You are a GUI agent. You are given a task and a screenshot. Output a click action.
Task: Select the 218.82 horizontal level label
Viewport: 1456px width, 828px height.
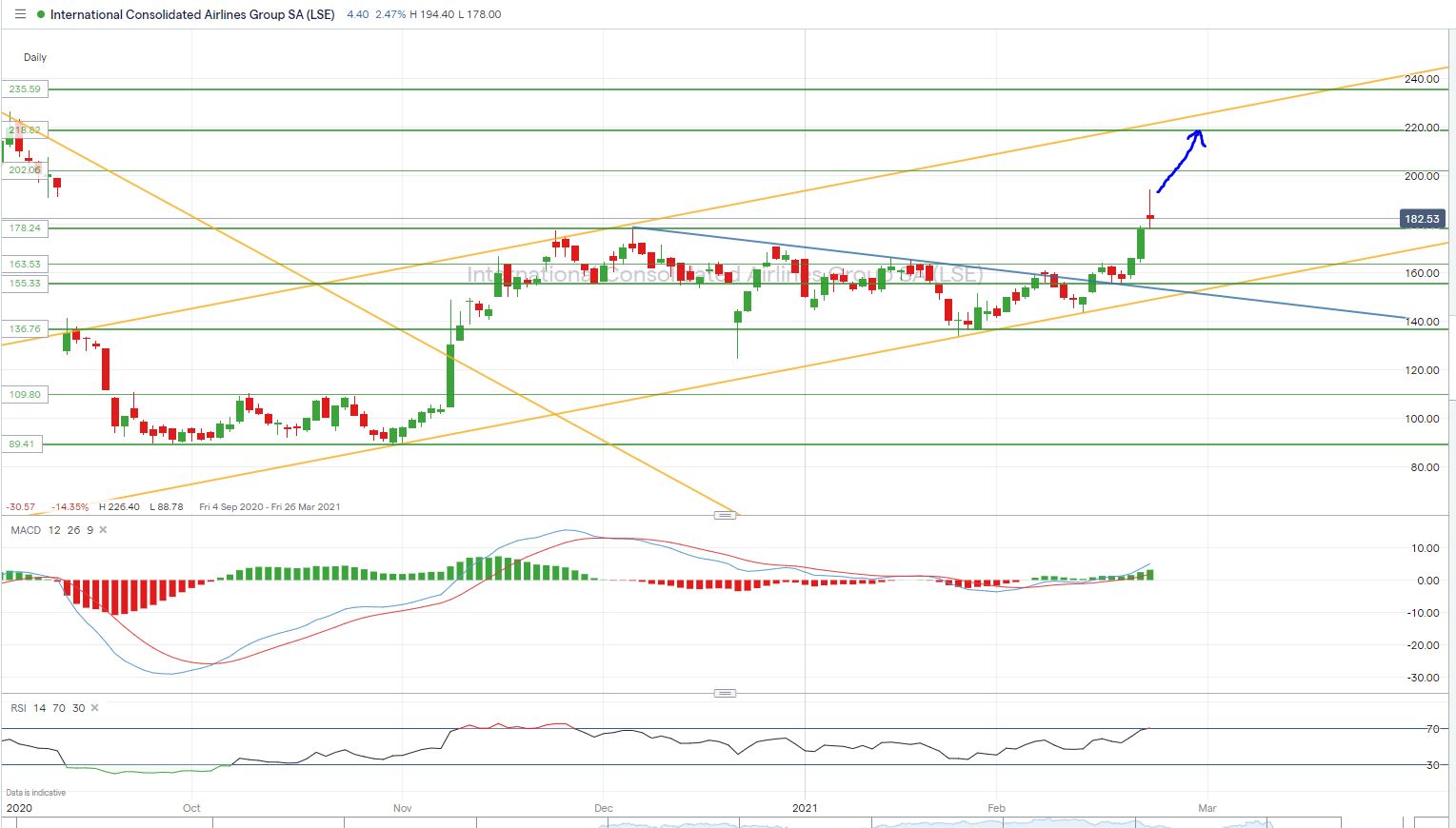coord(25,130)
